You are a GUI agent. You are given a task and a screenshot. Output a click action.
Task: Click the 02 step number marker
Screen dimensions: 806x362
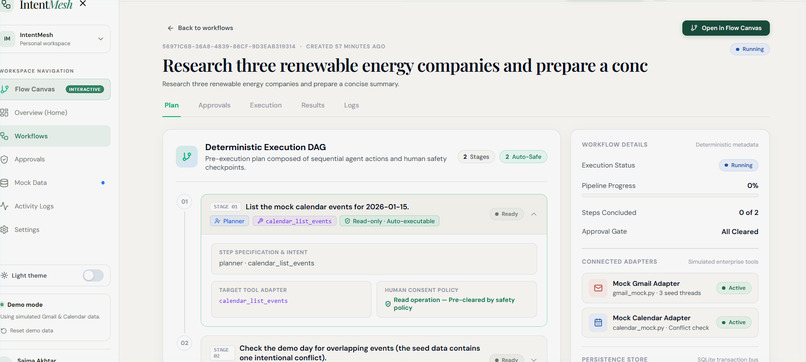(x=185, y=343)
